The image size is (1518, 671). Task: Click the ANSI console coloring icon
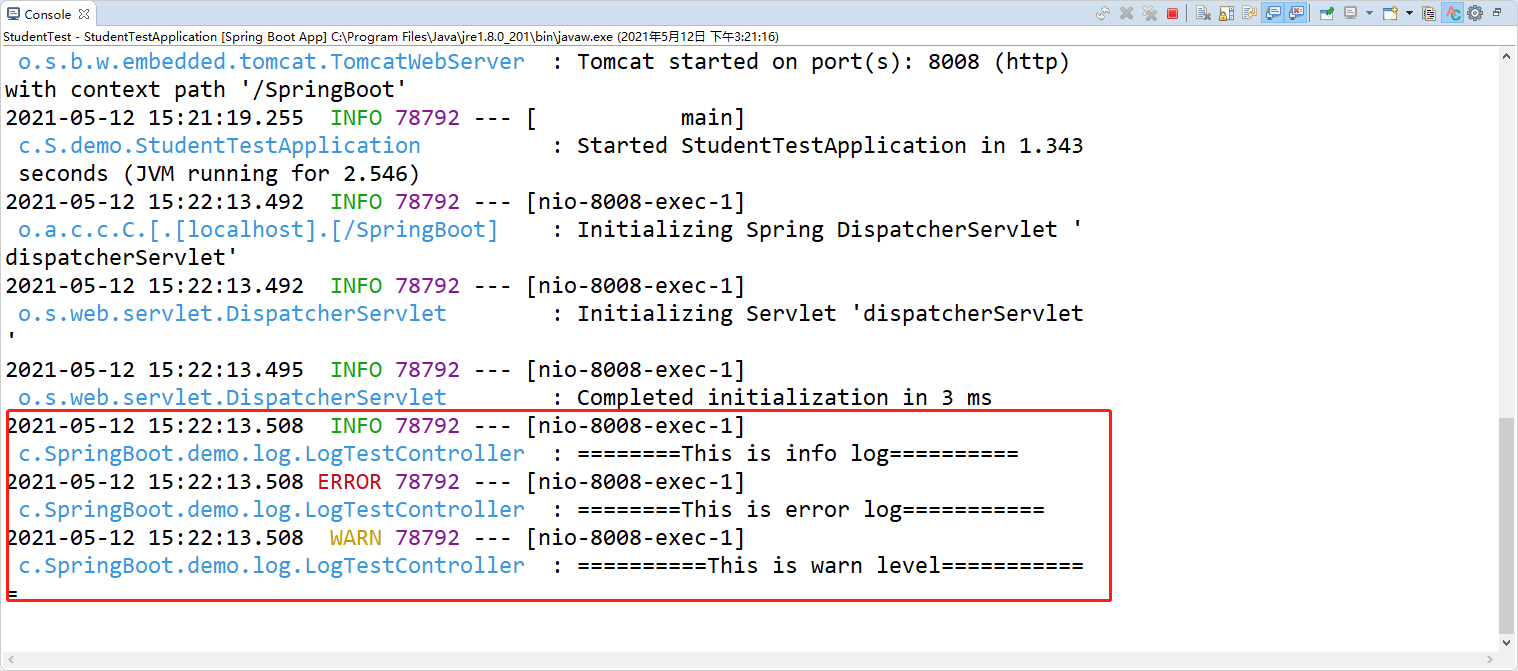(1452, 12)
